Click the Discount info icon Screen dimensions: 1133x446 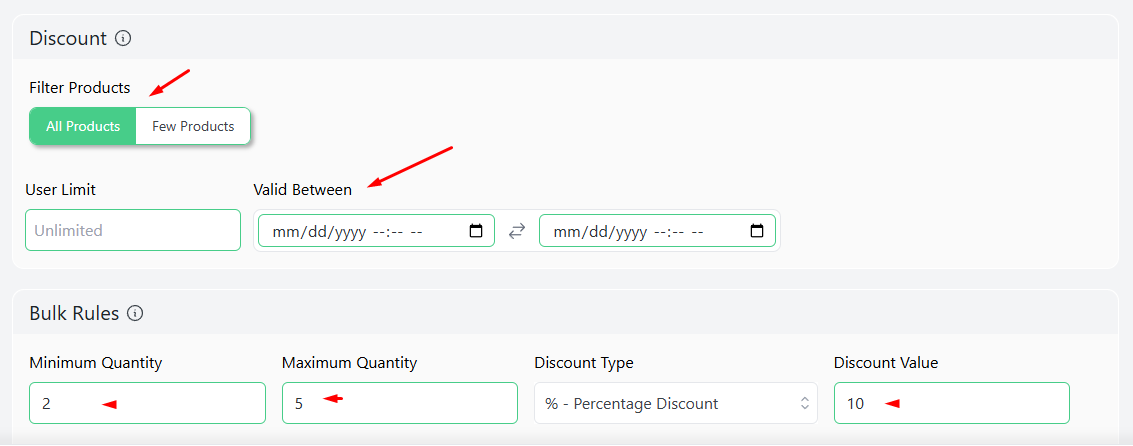(123, 38)
